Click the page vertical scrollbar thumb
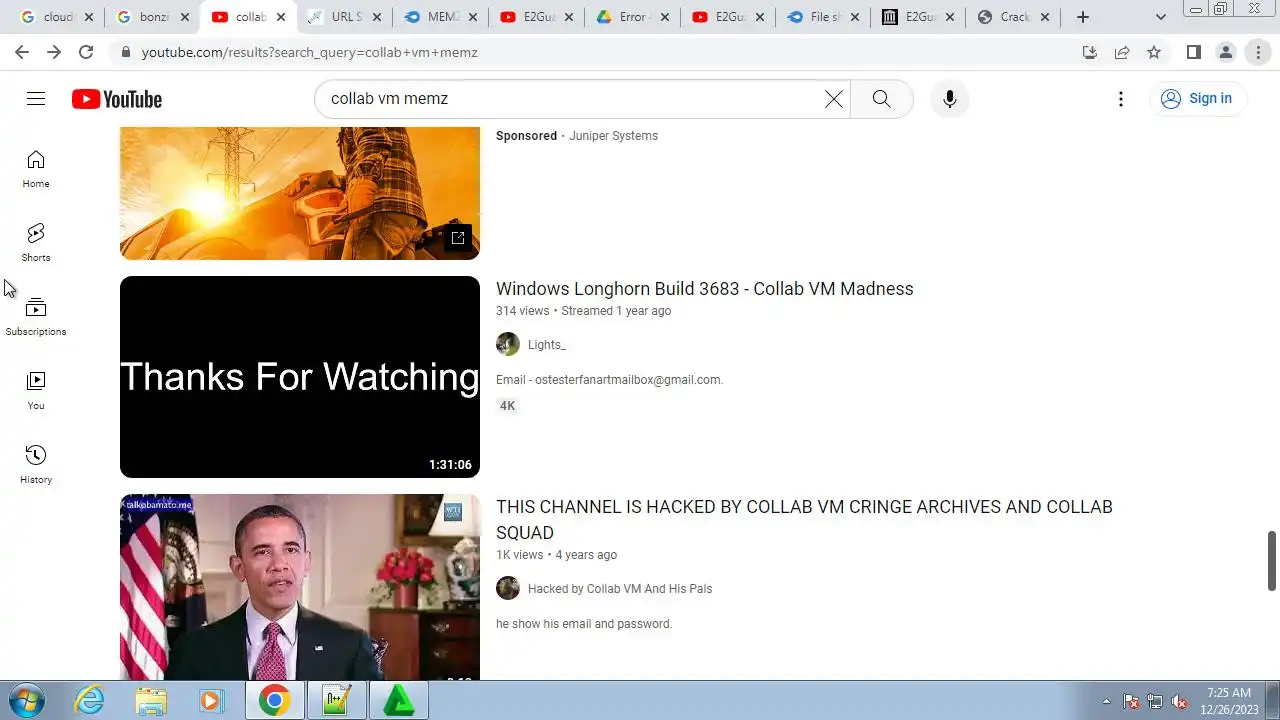The width and height of the screenshot is (1280, 720). [x=1272, y=561]
